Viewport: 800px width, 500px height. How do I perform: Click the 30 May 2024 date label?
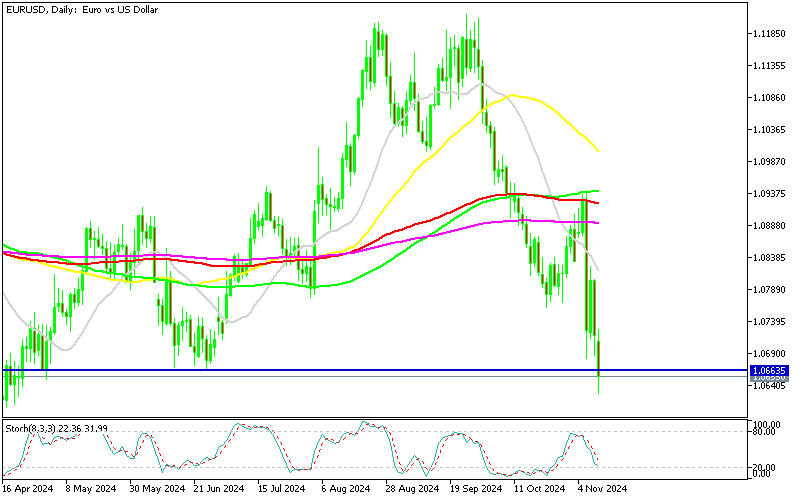[x=157, y=490]
